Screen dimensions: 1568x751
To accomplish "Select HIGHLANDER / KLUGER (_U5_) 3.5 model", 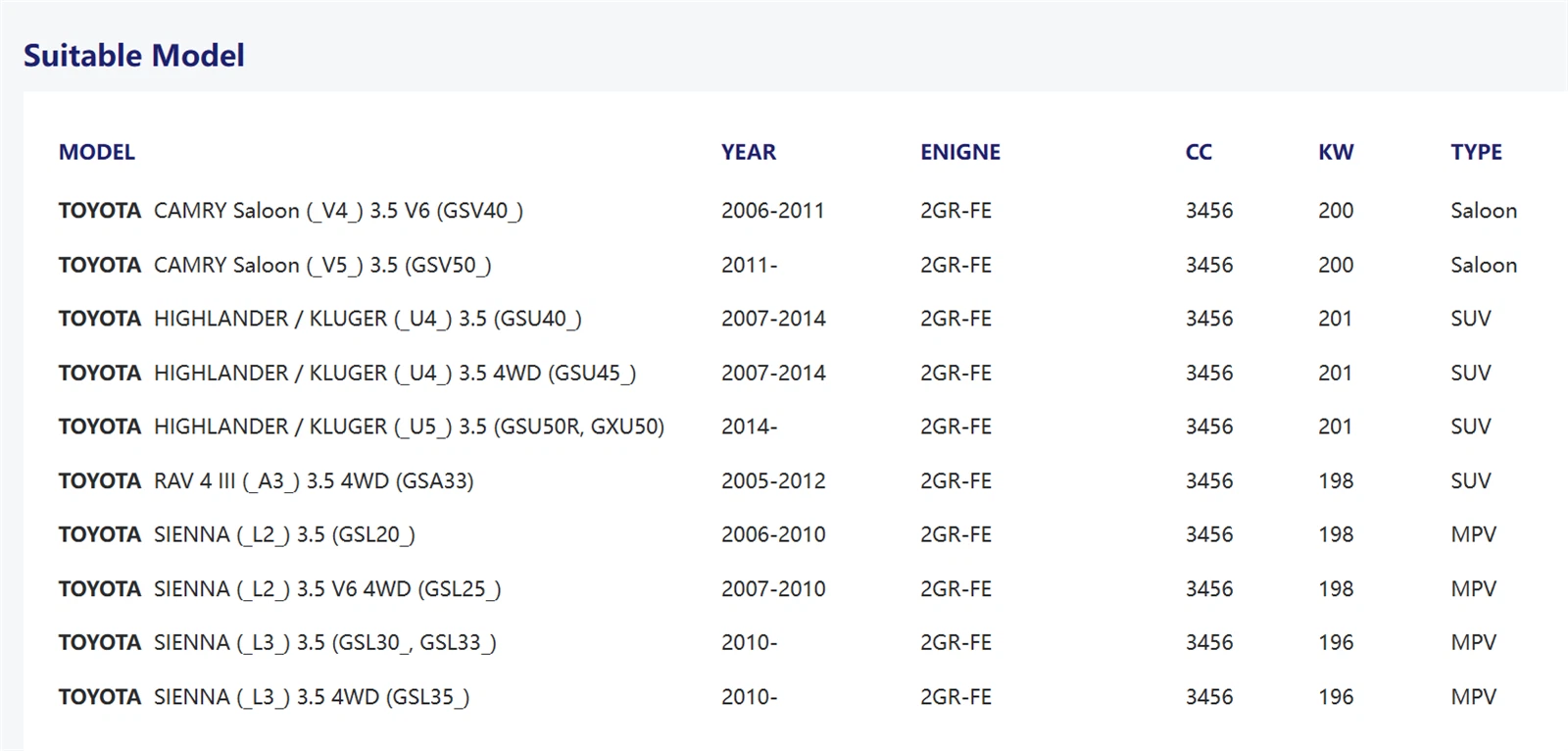I will [x=409, y=426].
